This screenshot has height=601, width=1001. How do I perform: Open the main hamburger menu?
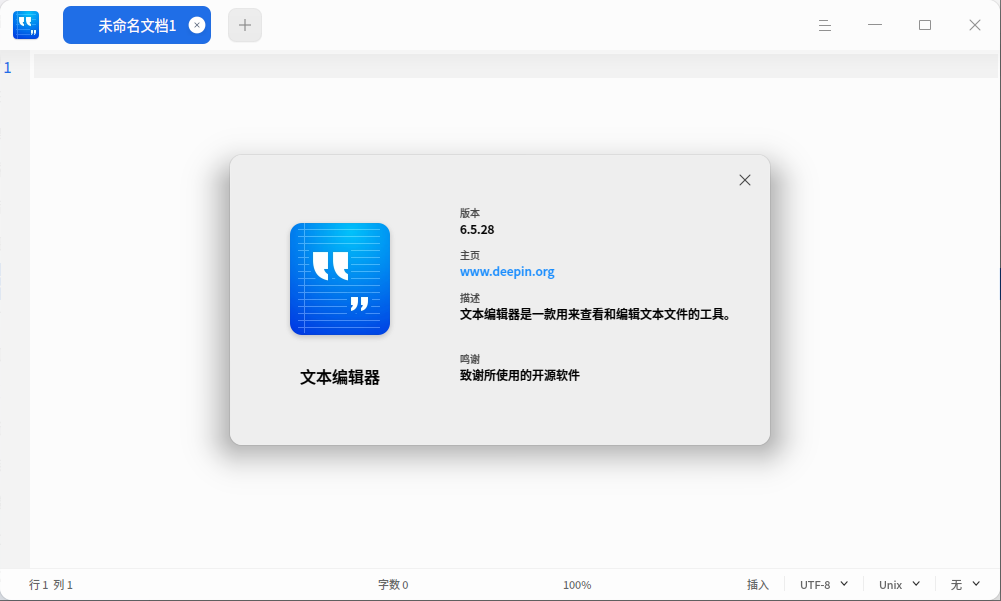[825, 25]
